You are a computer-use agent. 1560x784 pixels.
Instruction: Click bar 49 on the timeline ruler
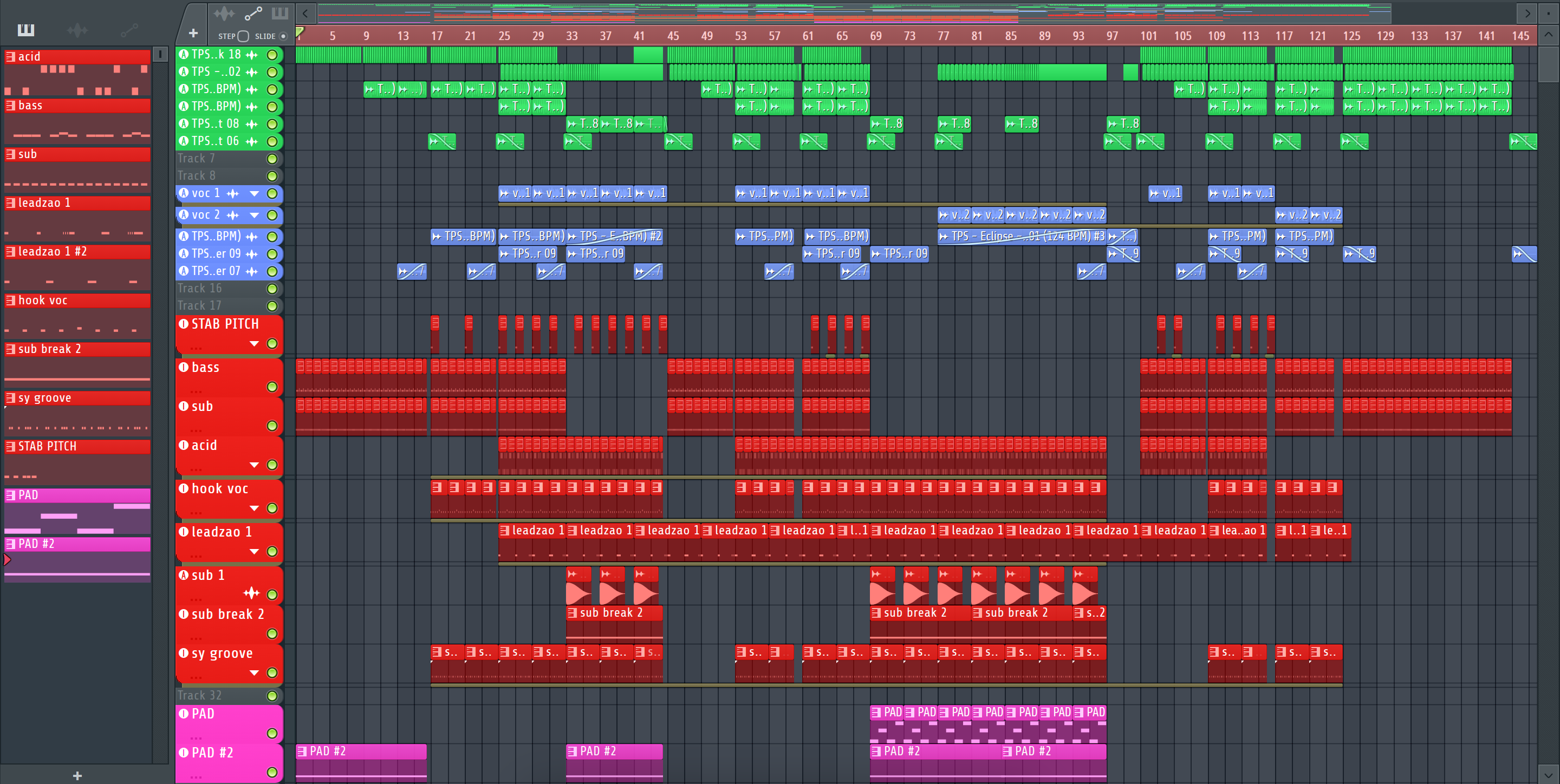(x=707, y=36)
